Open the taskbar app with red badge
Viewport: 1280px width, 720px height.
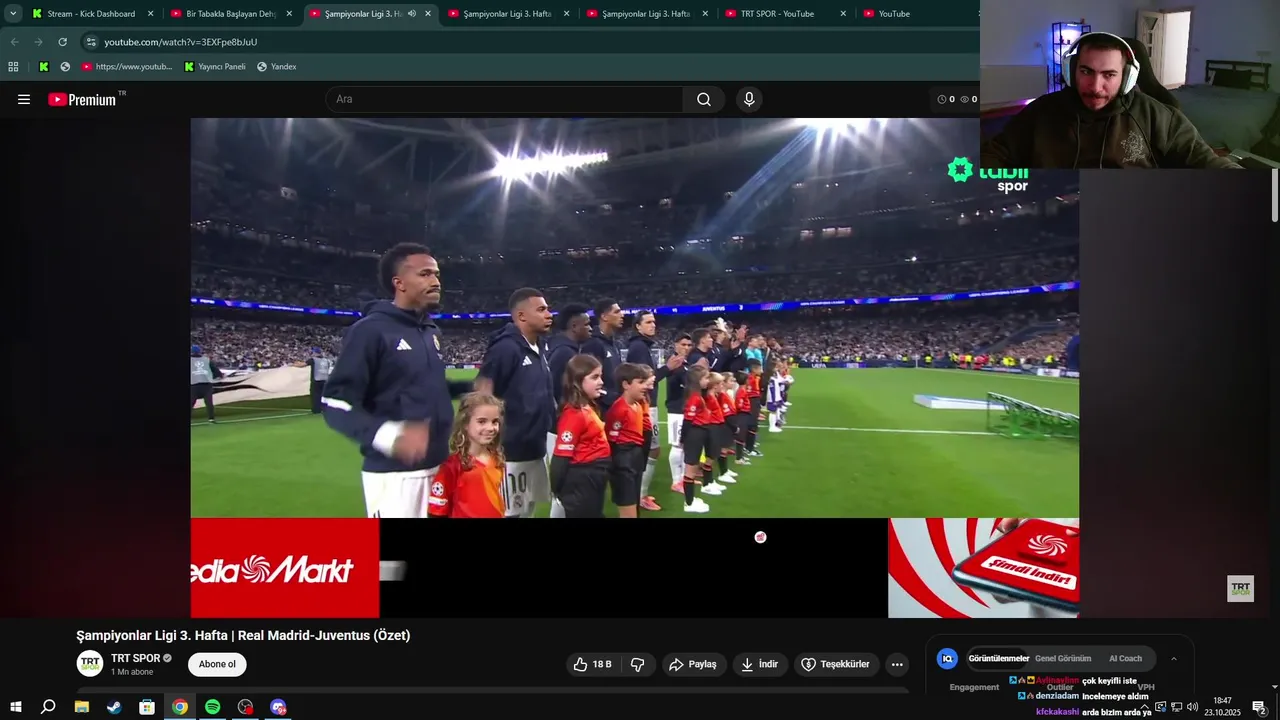click(245, 707)
